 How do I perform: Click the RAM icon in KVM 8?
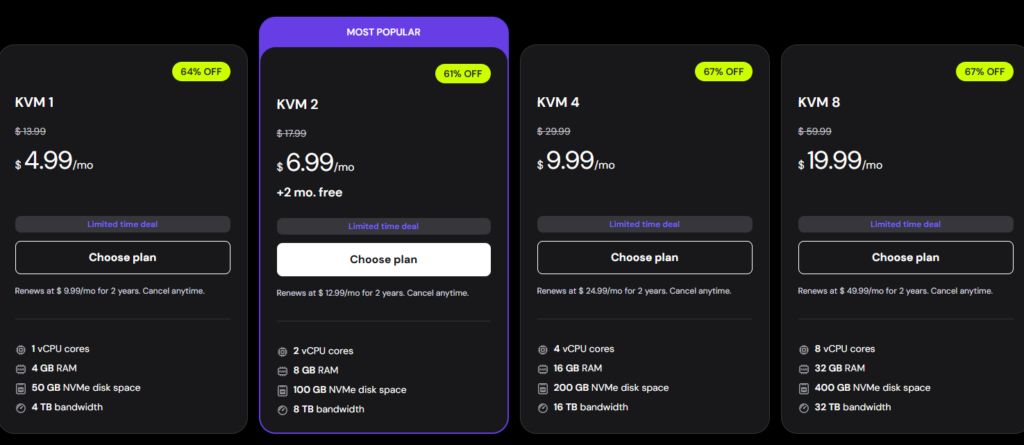[x=804, y=368]
